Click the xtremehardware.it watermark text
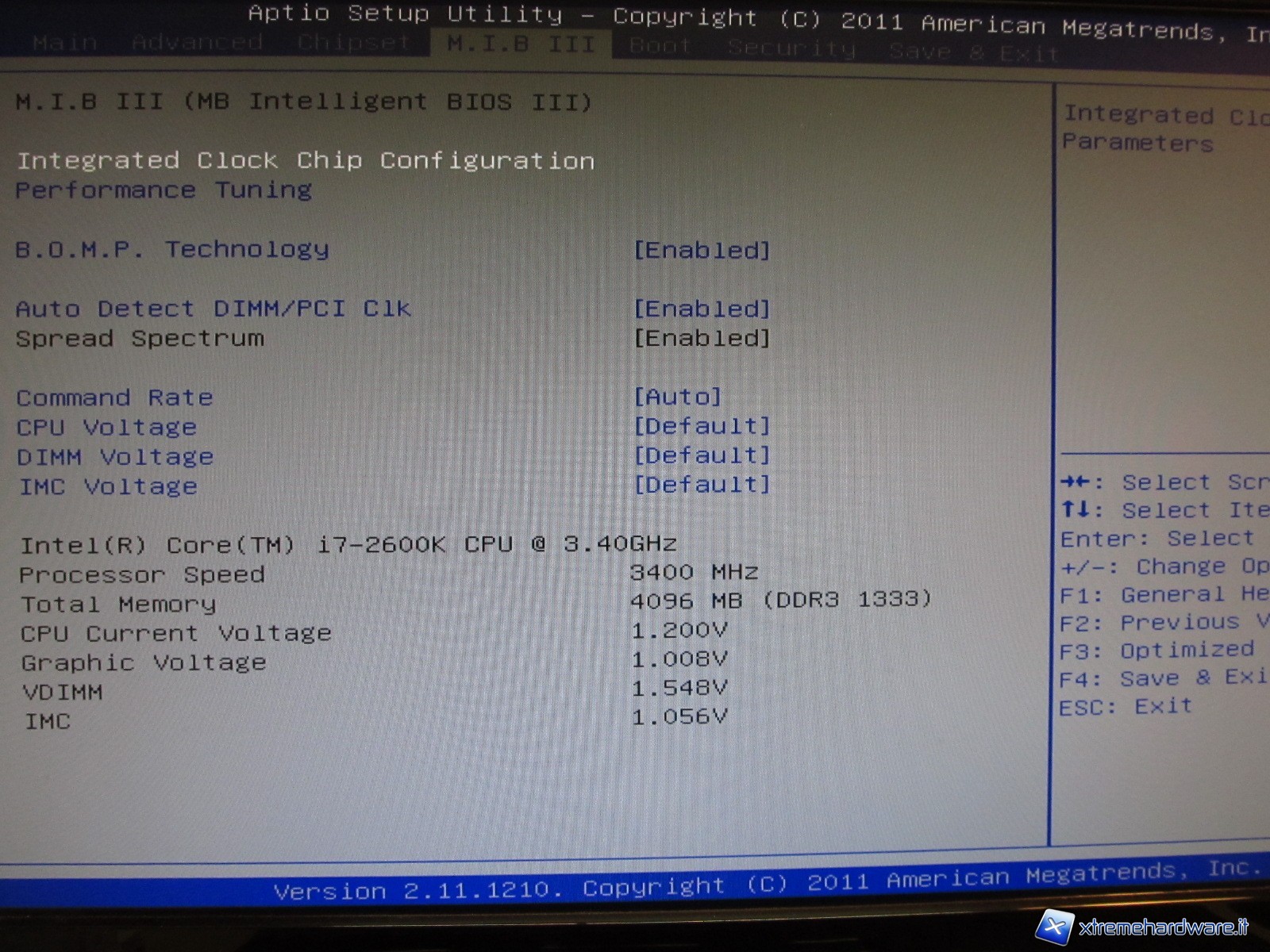 1164,927
